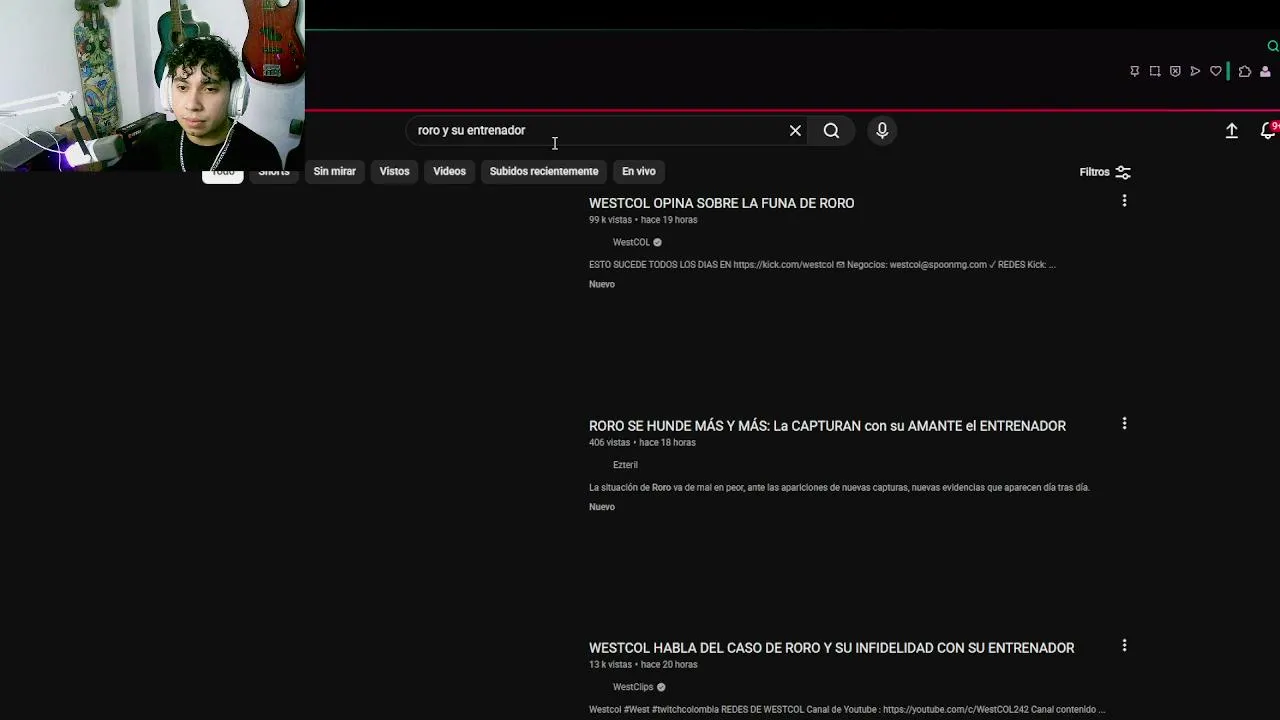Image resolution: width=1280 pixels, height=720 pixels.
Task: Open video WESTCOL OPINA SOBRE LA FUNA DE RORO
Action: [721, 203]
